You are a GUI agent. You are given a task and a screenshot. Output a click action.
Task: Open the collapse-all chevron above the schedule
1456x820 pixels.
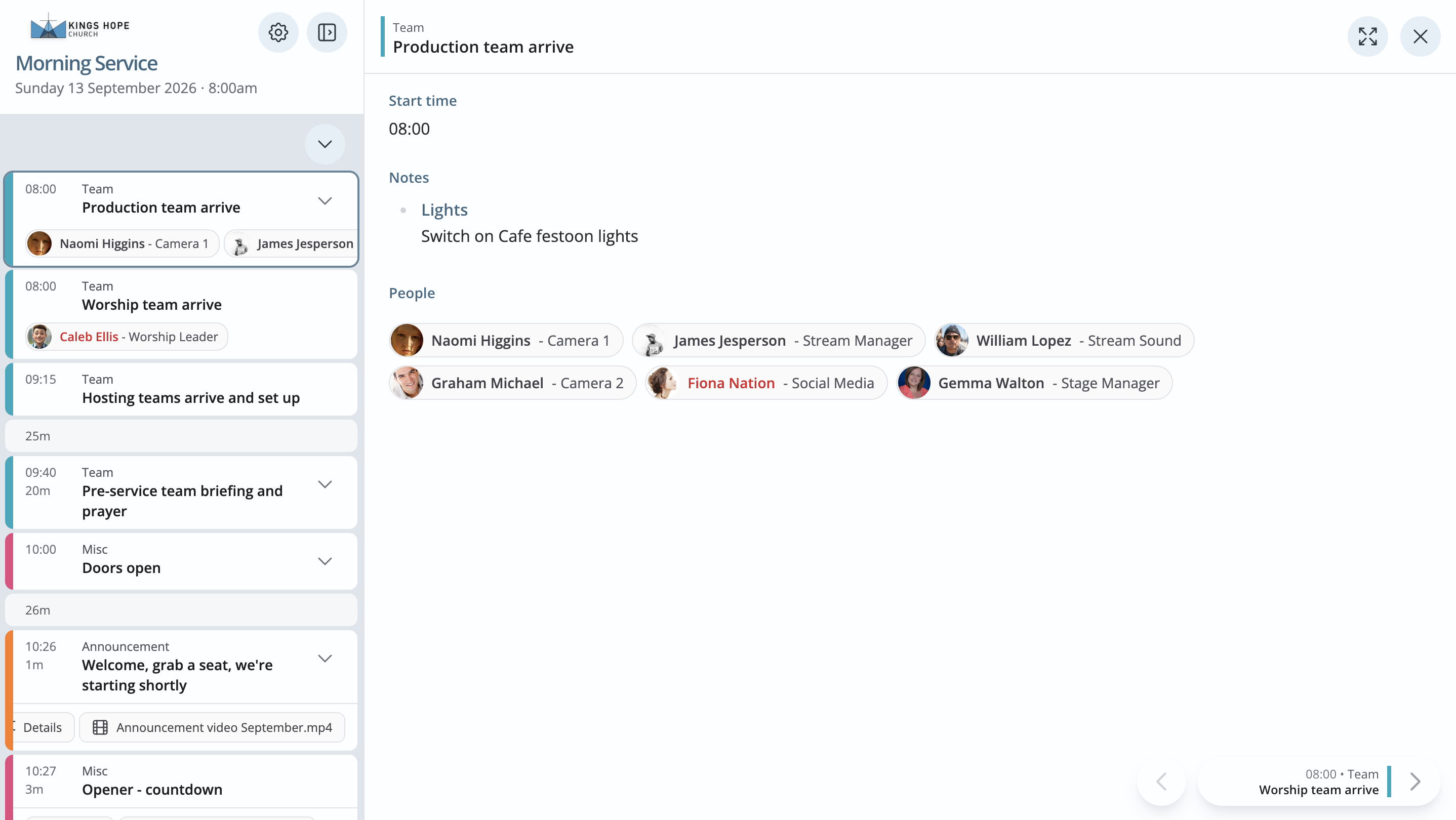coord(325,144)
